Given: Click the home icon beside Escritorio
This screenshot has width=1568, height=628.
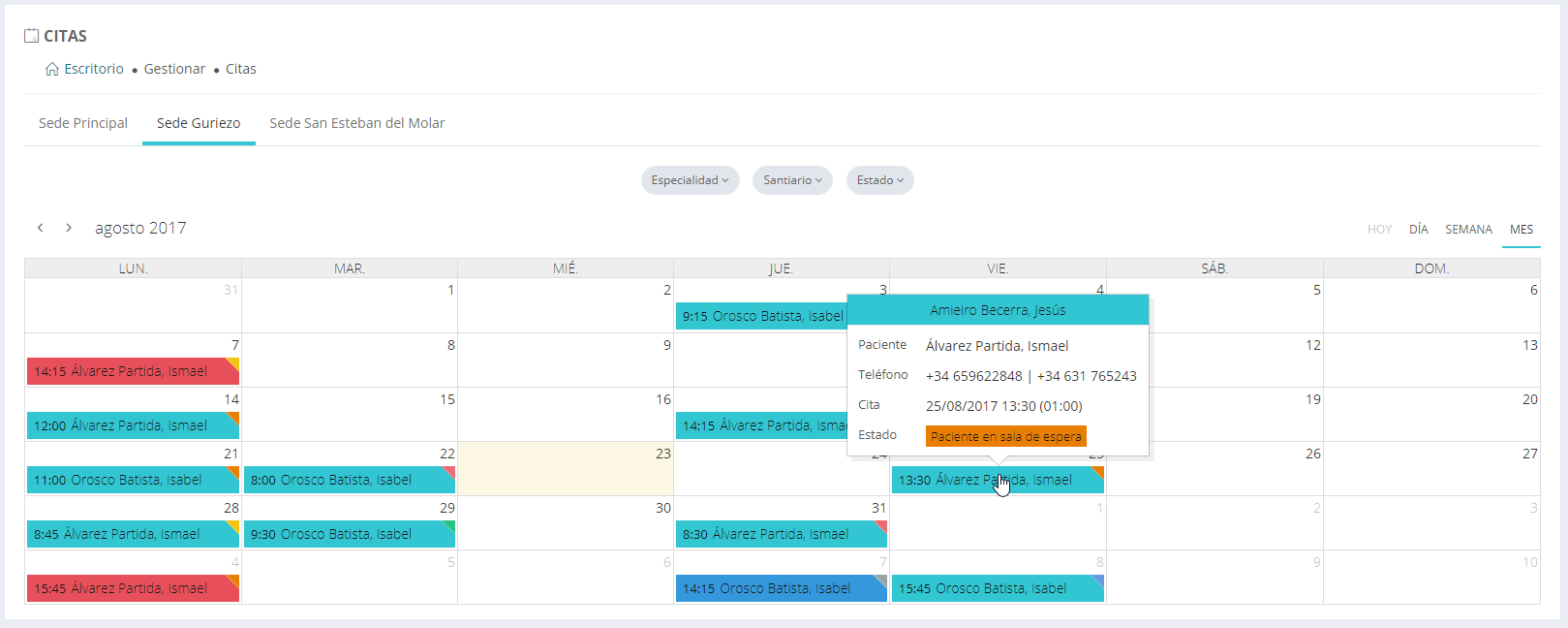Looking at the screenshot, I should (x=52, y=69).
